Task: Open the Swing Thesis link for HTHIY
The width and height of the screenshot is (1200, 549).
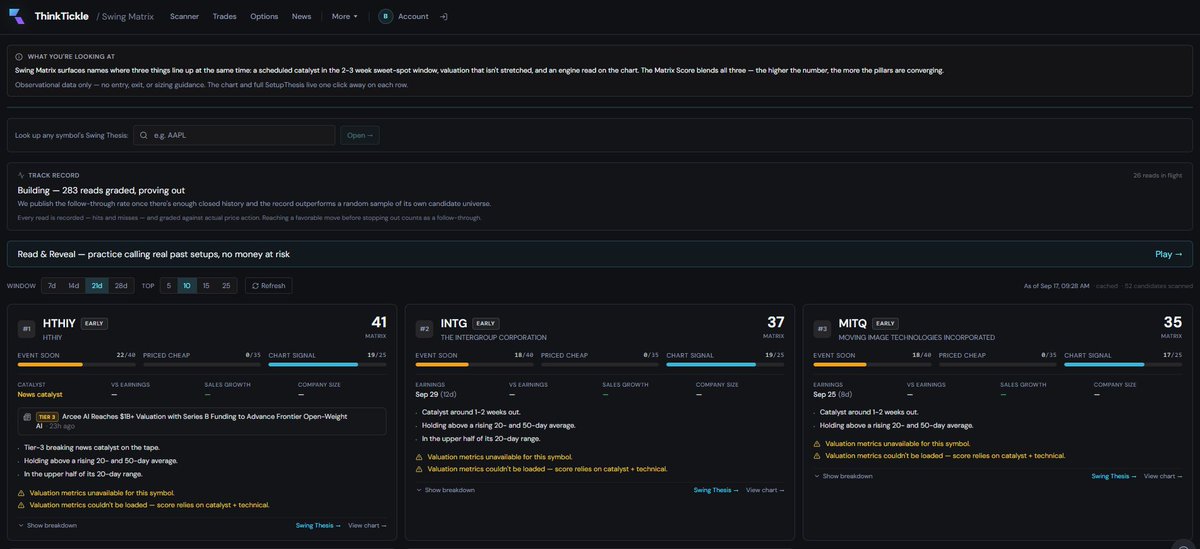Action: [318, 525]
